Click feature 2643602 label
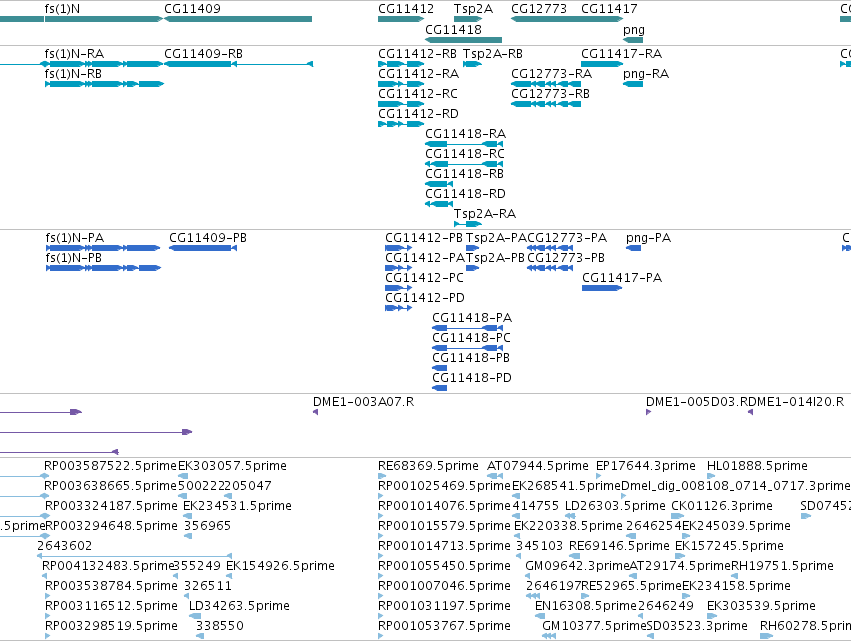851x641 pixels. 65,545
